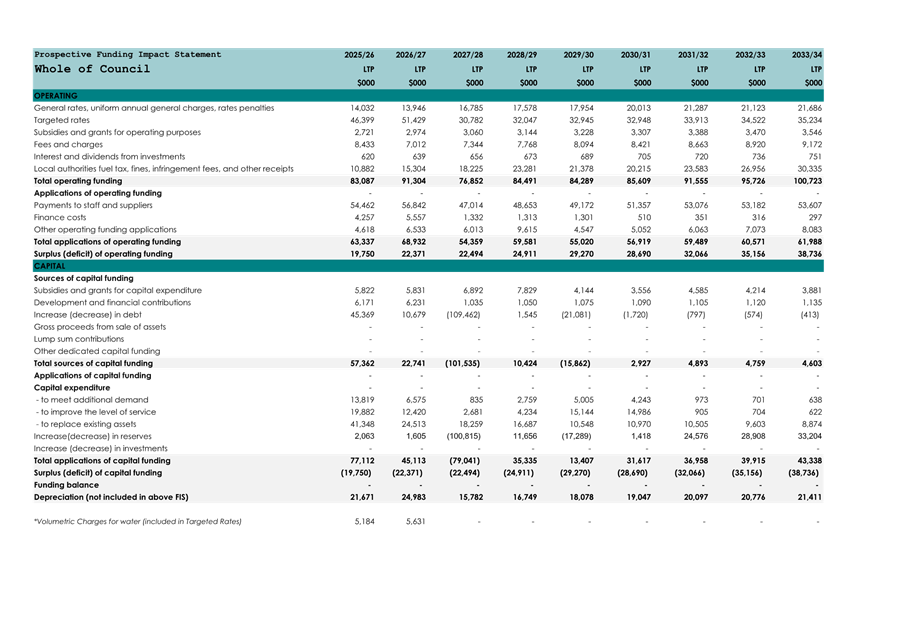907x626 pixels.
Task: Select the 'Increase(decrease) in reserves' row label
Action: click(x=93, y=436)
